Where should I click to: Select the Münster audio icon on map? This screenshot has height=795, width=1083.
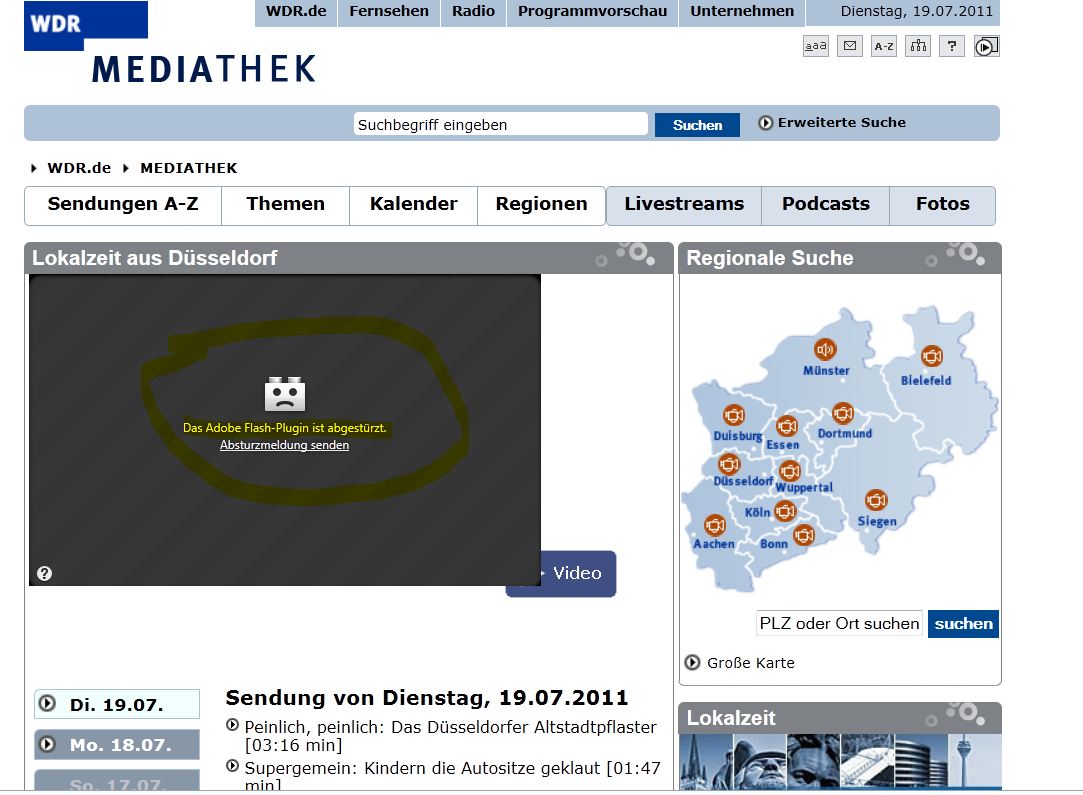[x=825, y=349]
